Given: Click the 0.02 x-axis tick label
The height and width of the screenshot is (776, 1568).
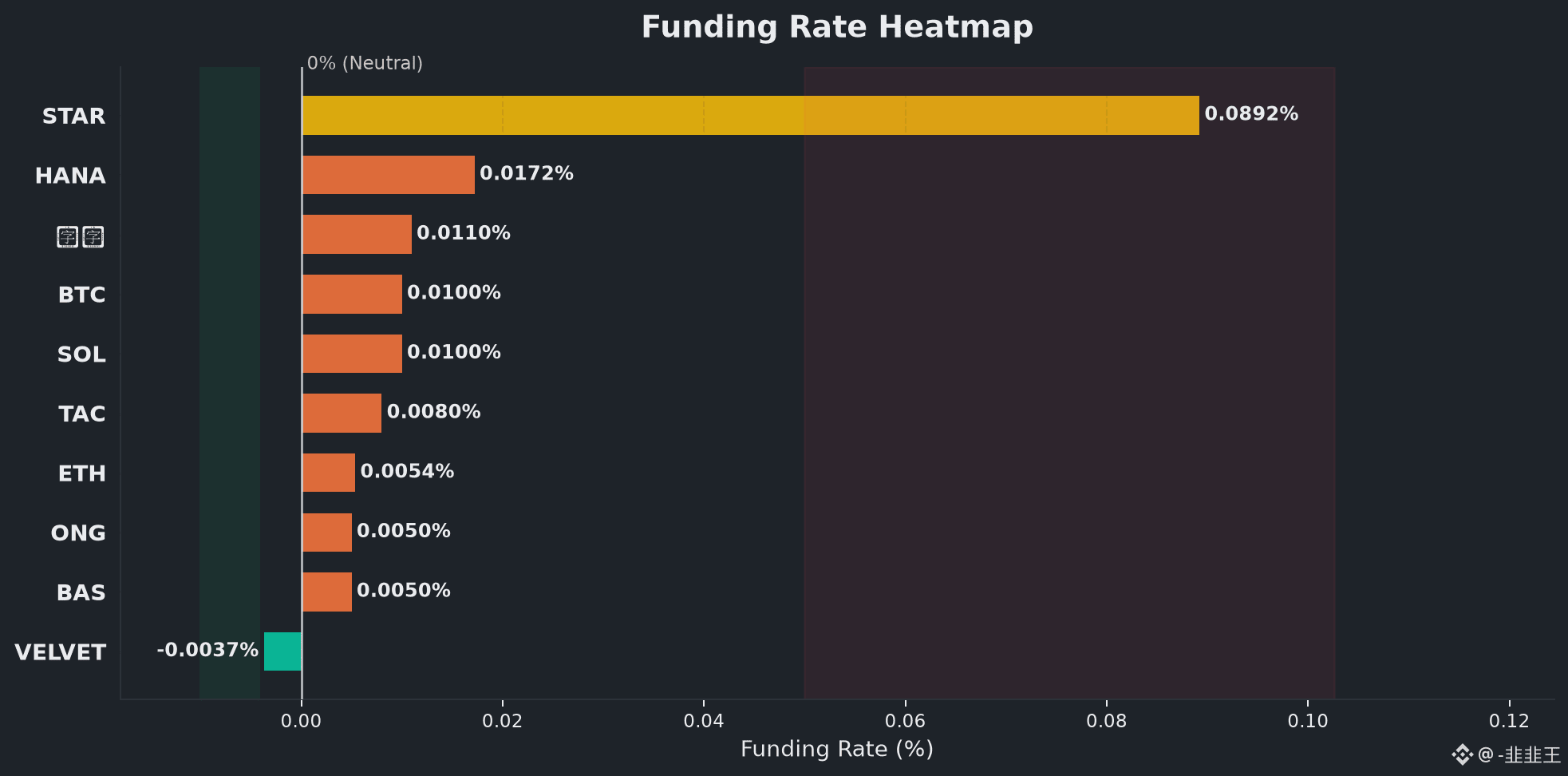Looking at the screenshot, I should (x=503, y=722).
